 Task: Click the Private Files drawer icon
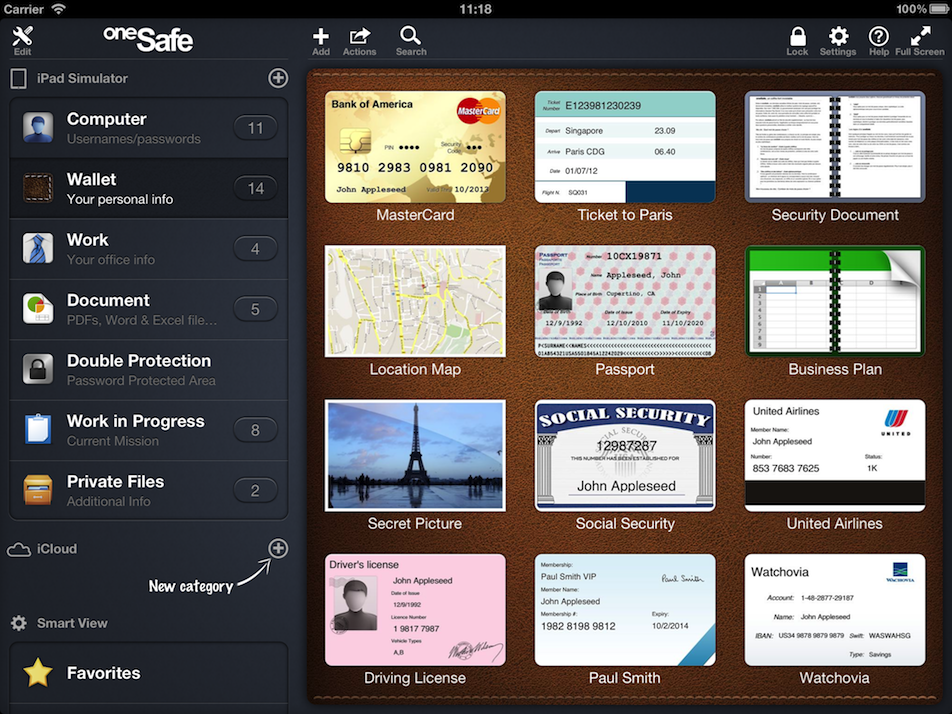click(38, 490)
